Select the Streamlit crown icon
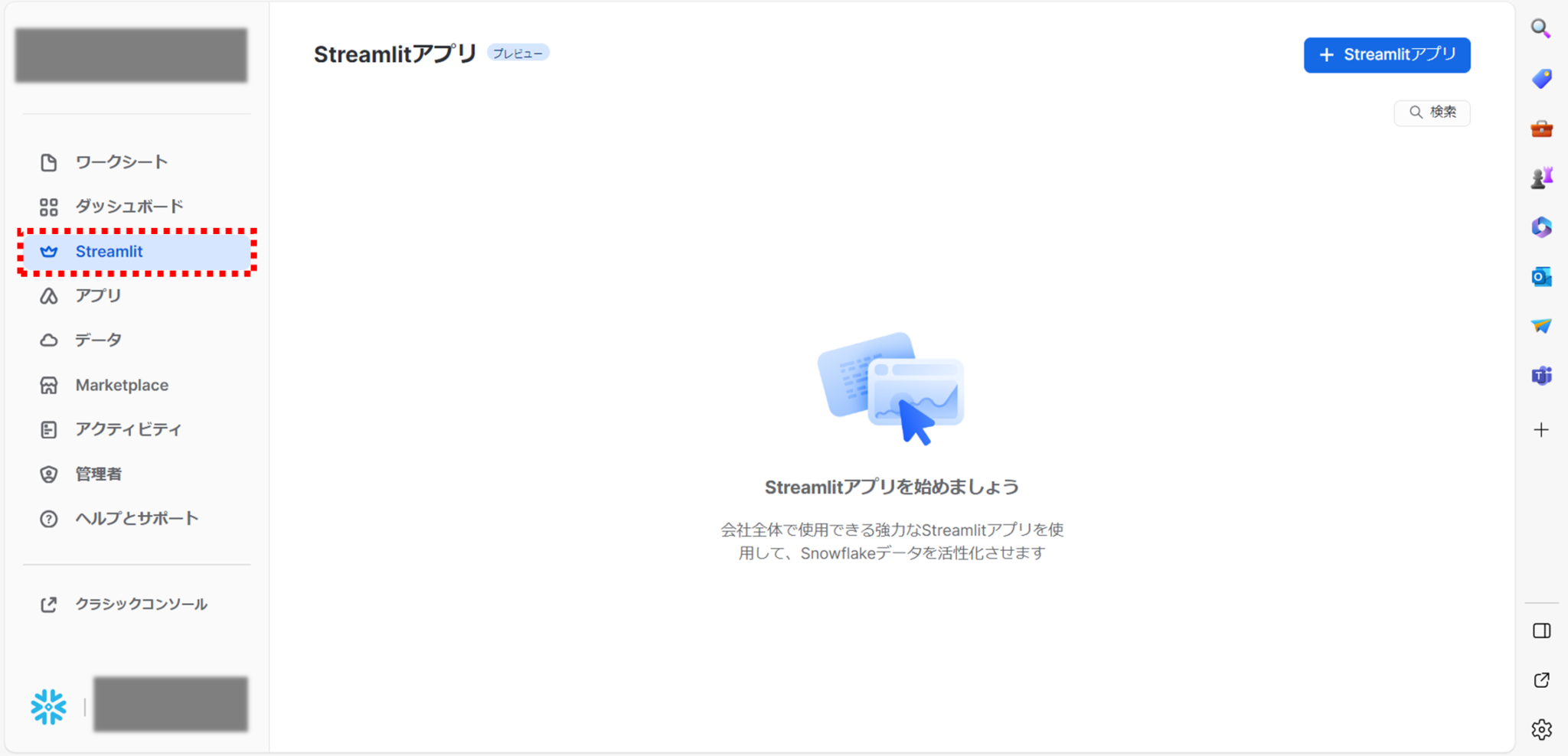This screenshot has height=756, width=1568. tap(48, 251)
